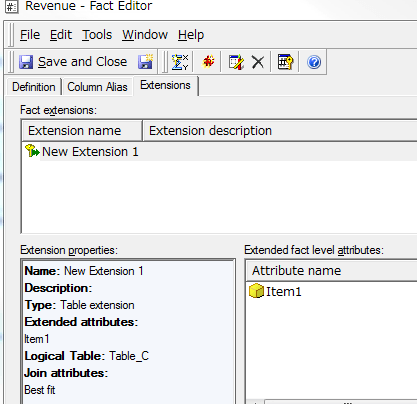Image resolution: width=417 pixels, height=404 pixels.
Task: Click the Revenue Fact Editor window icon
Action: [x=12, y=7]
